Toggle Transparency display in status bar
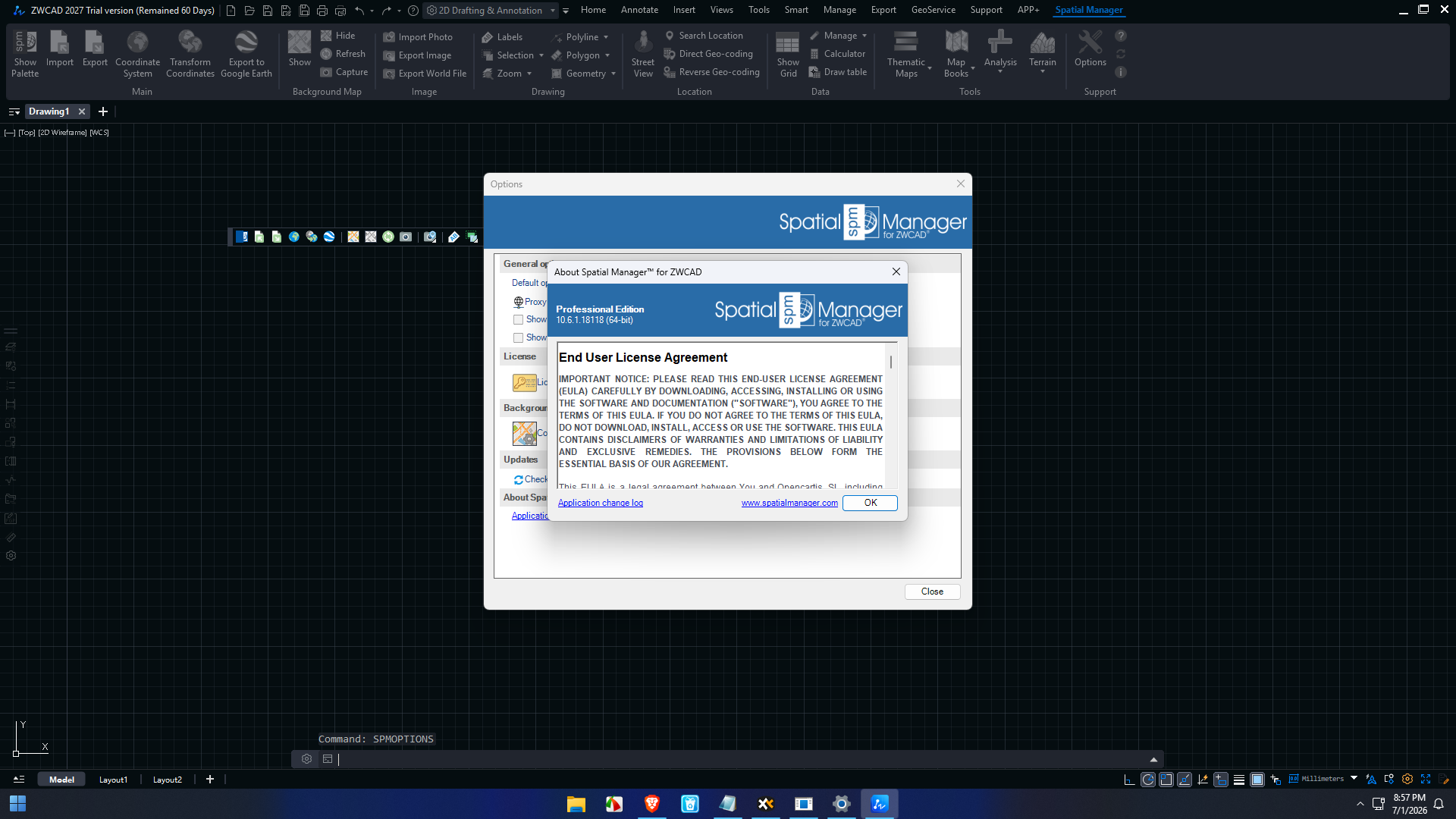Viewport: 1456px width, 819px height. [1257, 780]
